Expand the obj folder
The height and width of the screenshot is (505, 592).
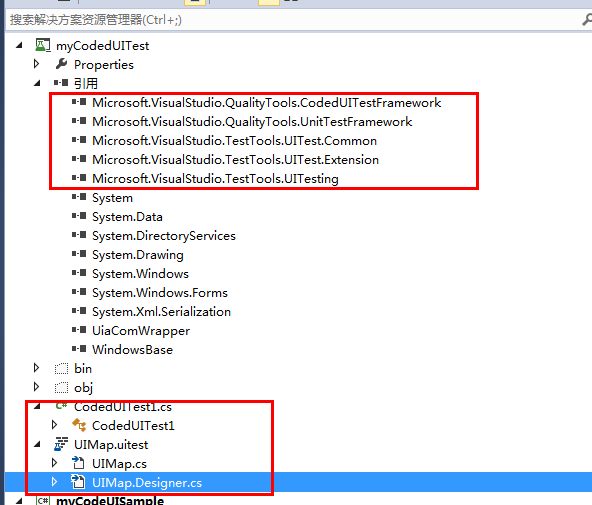pos(36,386)
